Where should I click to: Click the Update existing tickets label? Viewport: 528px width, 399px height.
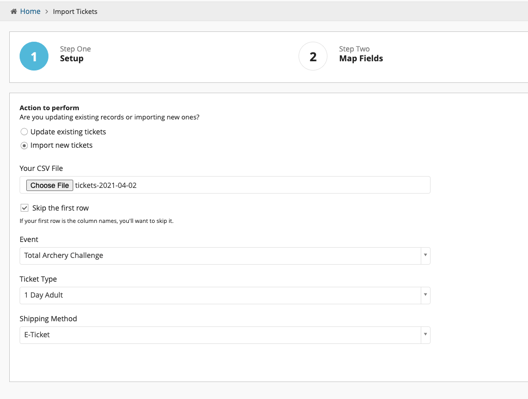click(68, 132)
